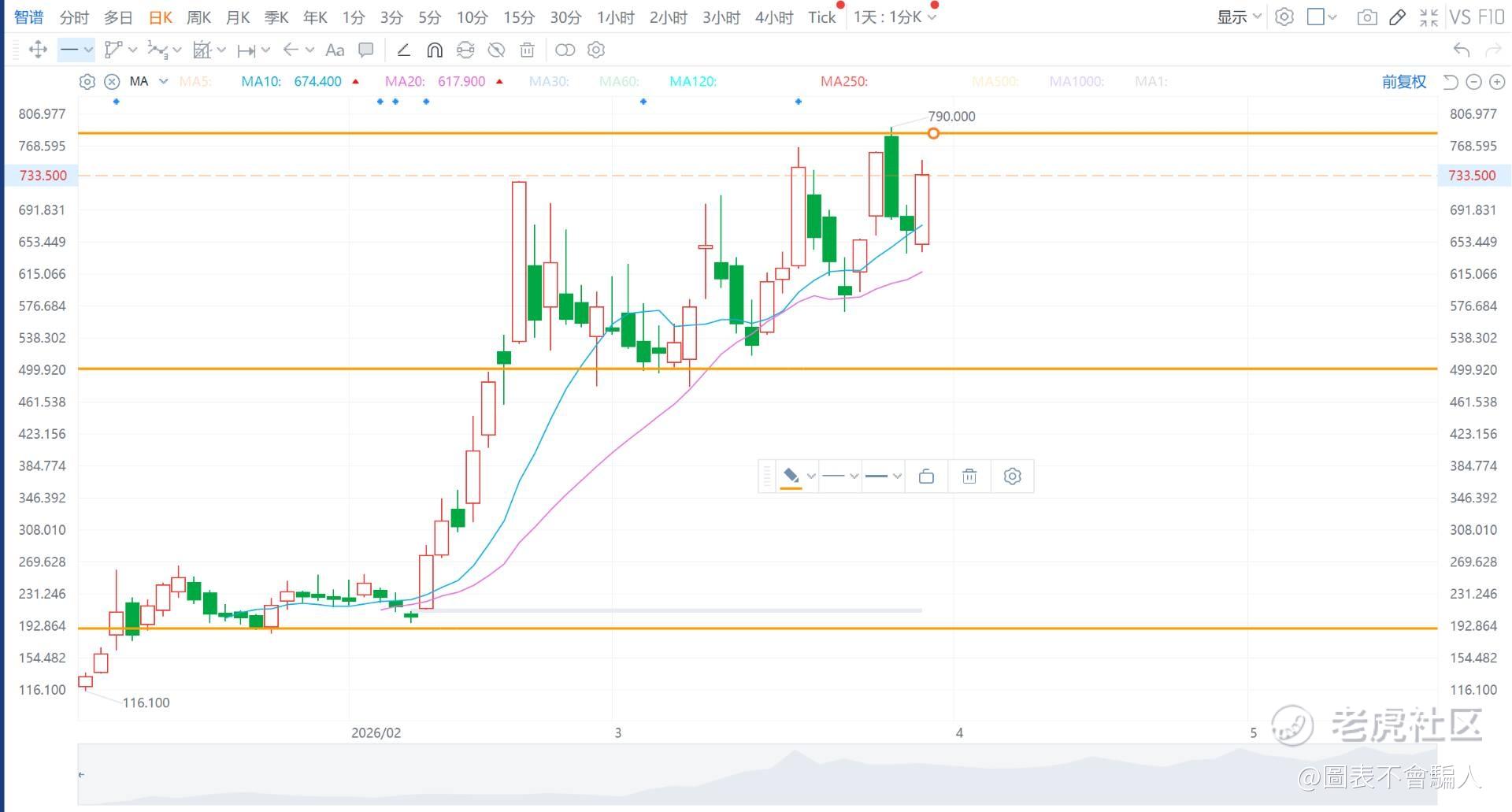The image size is (1512, 812).
Task: Open the F10 company info button
Action: [x=1492, y=17]
